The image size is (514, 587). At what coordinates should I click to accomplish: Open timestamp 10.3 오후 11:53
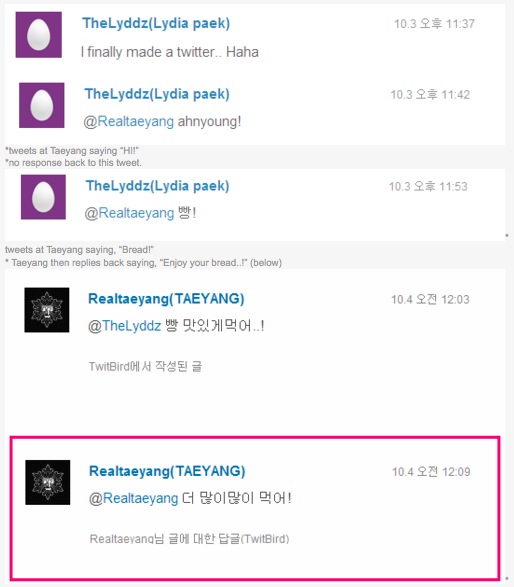pyautogui.click(x=428, y=186)
